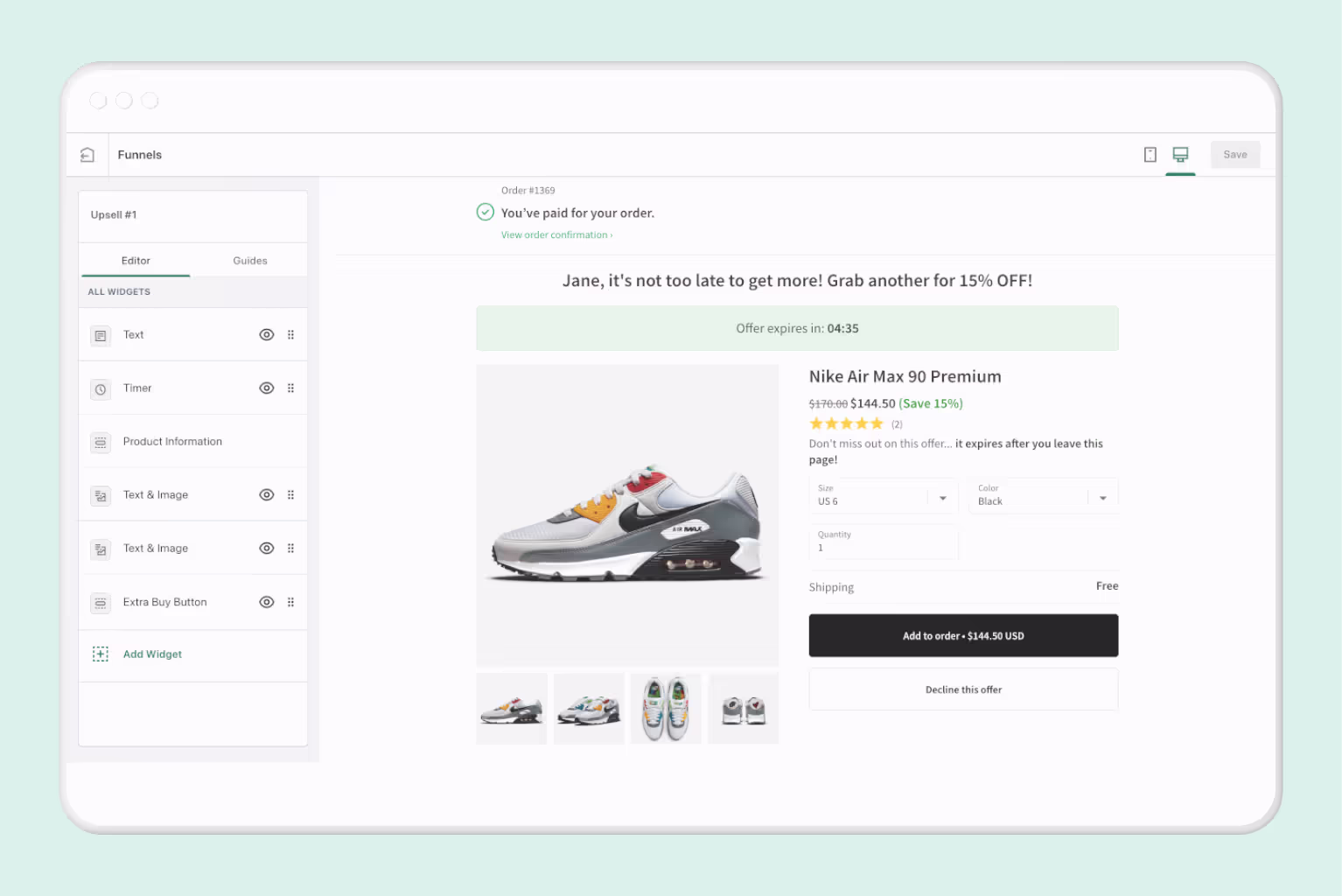This screenshot has height=896, width=1342.
Task: Click the second Text & Image widget icon
Action: 101,549
